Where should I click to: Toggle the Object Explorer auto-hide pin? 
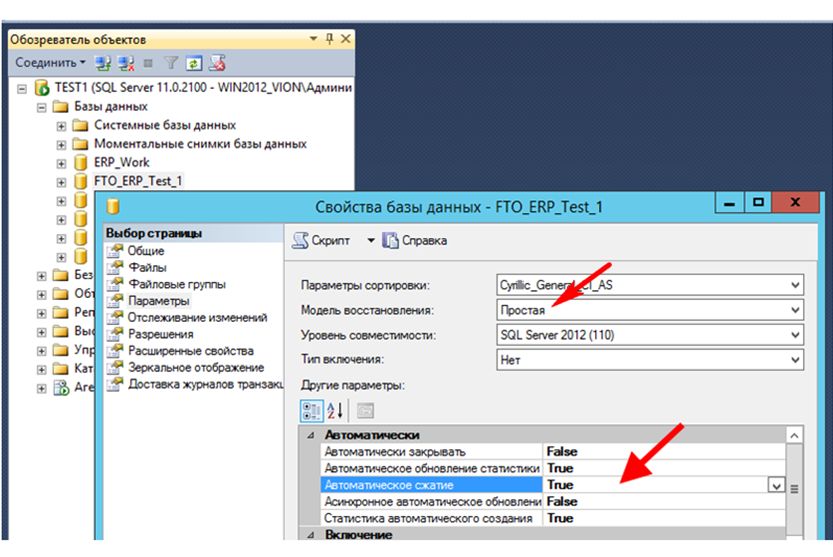(329, 38)
